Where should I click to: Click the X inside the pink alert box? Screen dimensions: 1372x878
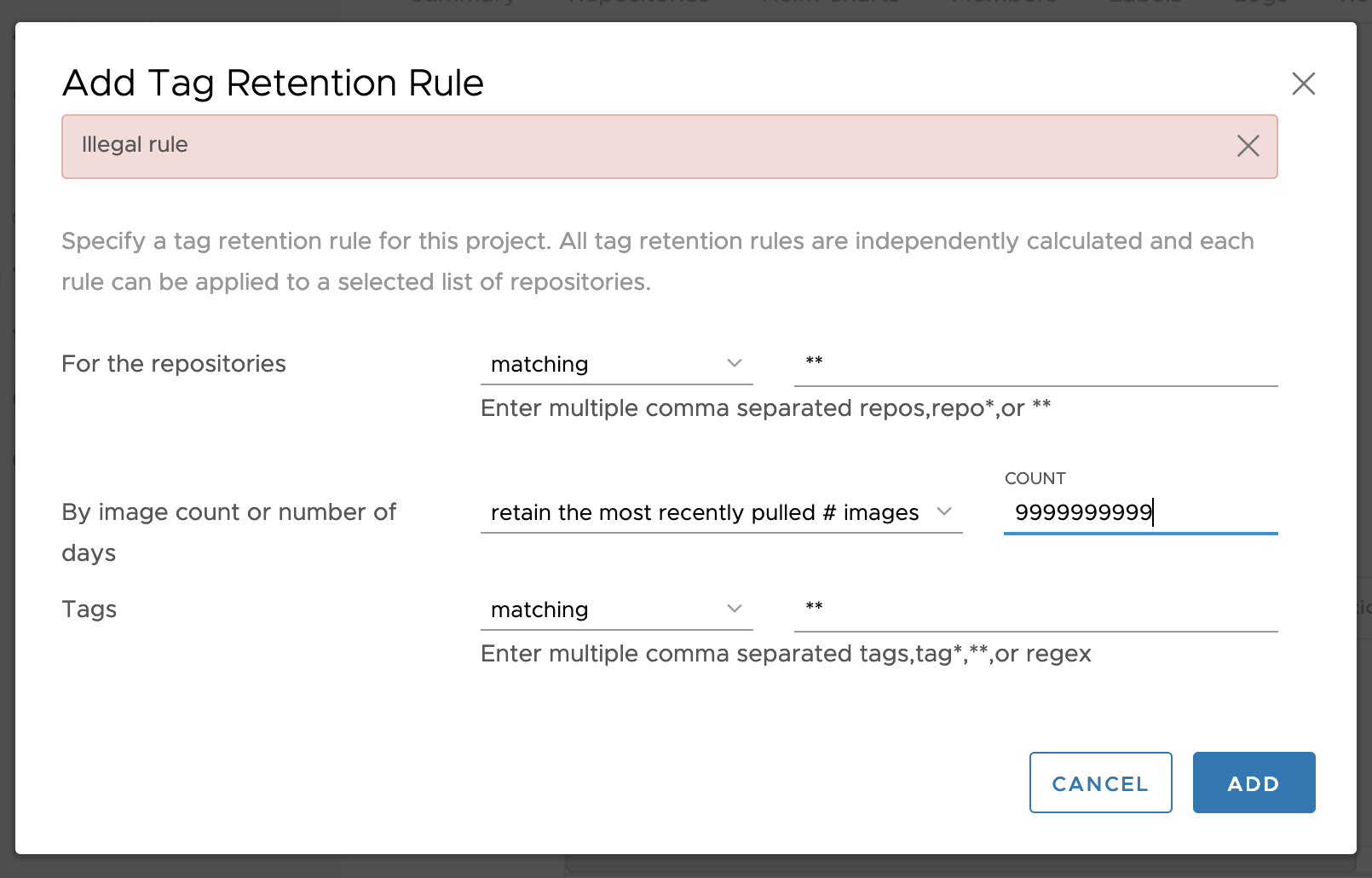1248,146
